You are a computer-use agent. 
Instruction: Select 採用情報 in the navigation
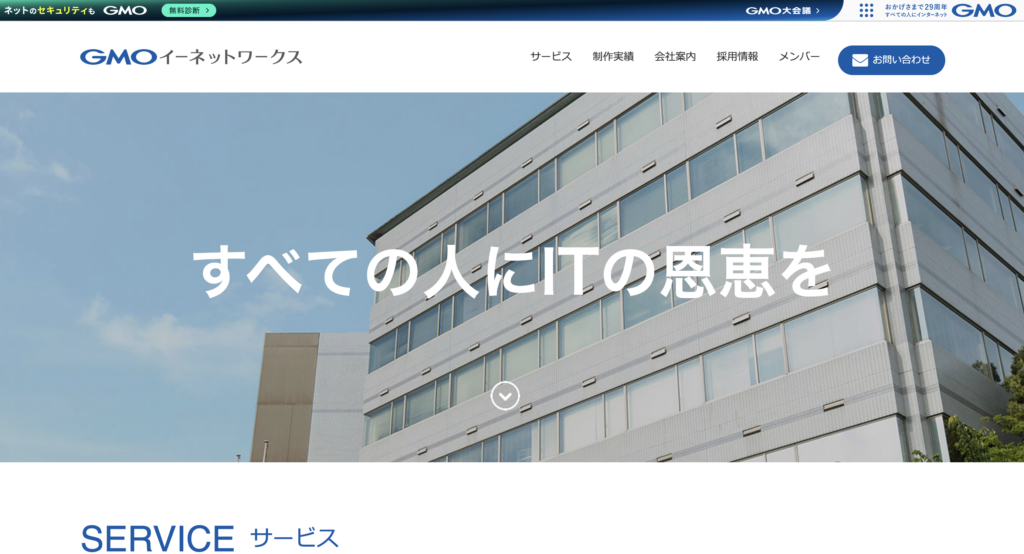coord(737,57)
